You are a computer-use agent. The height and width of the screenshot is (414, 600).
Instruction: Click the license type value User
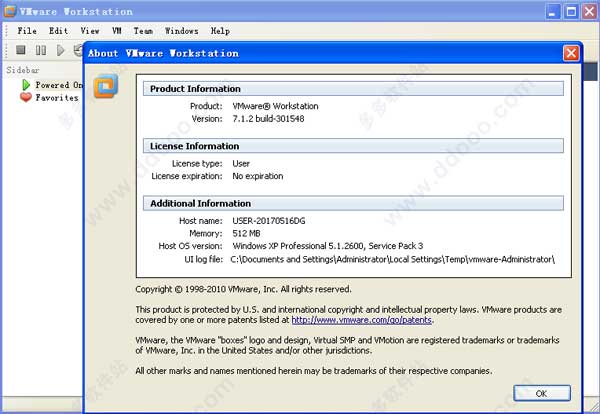[241, 164]
